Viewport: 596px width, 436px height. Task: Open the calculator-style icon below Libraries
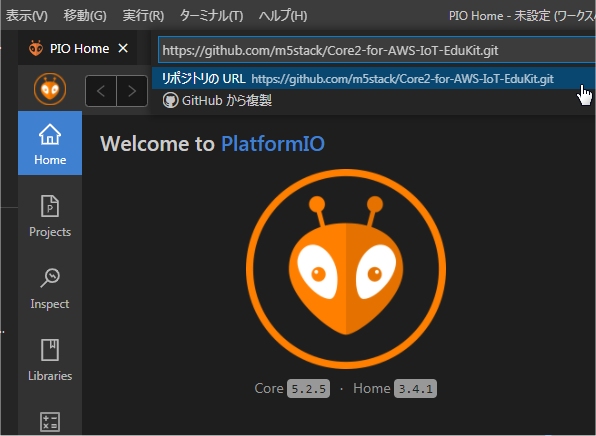[x=50, y=422]
